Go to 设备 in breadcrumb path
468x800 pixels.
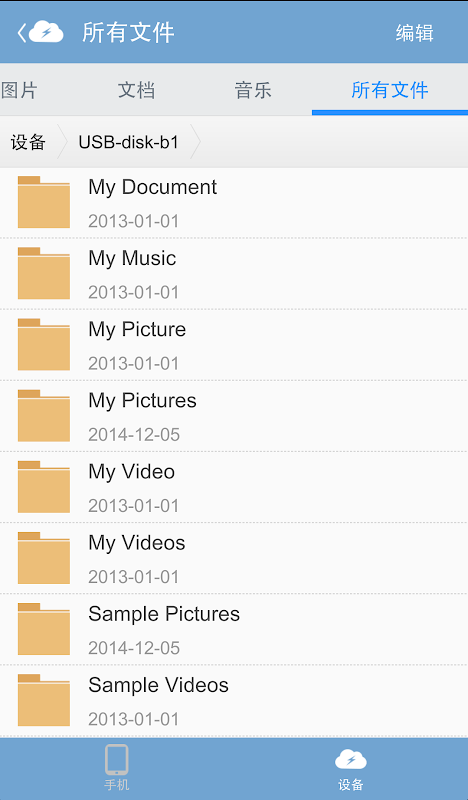28,142
